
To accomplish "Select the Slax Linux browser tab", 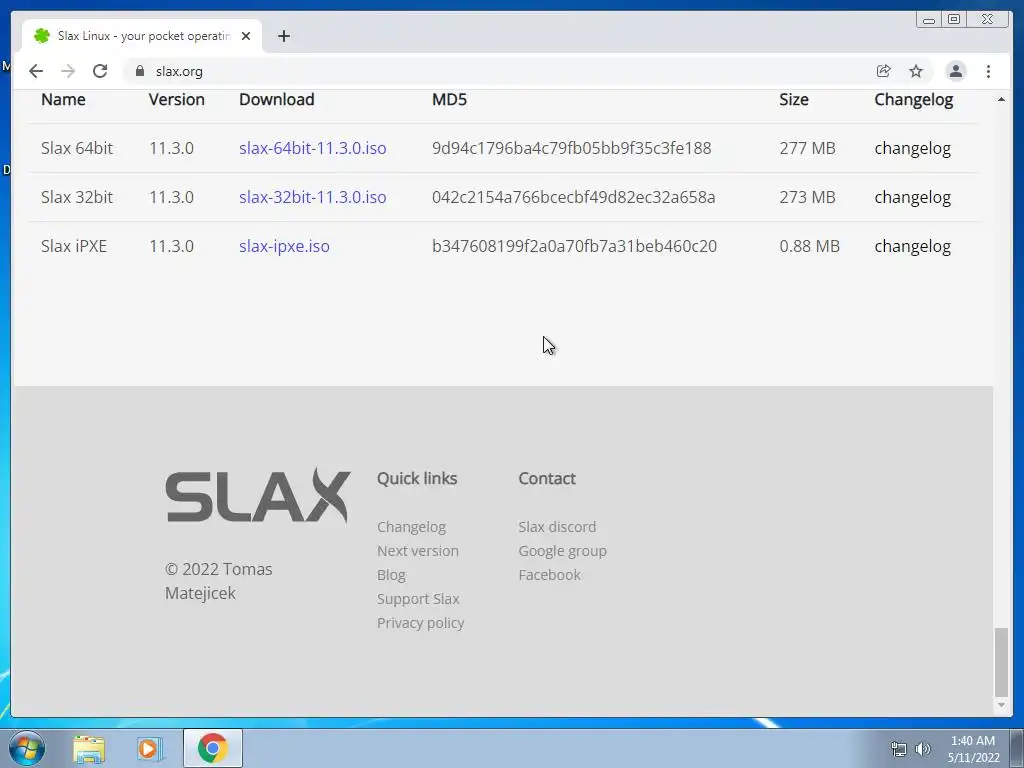I will coord(142,36).
